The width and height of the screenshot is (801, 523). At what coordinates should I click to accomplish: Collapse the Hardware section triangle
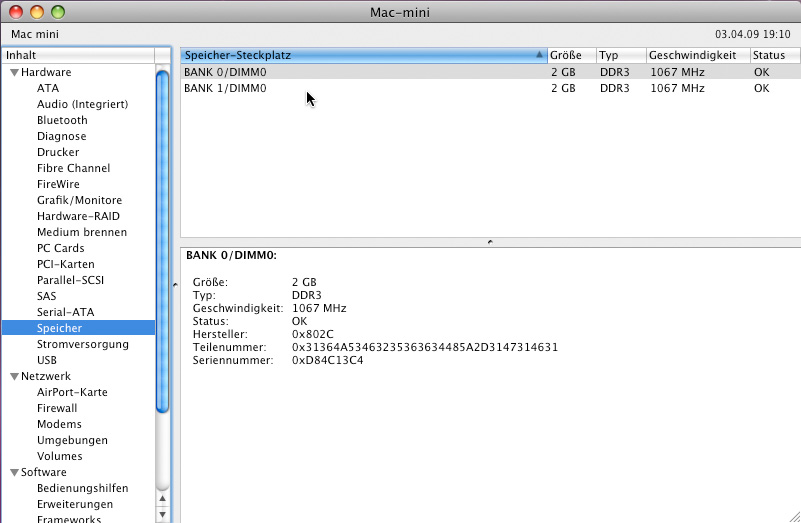point(14,73)
